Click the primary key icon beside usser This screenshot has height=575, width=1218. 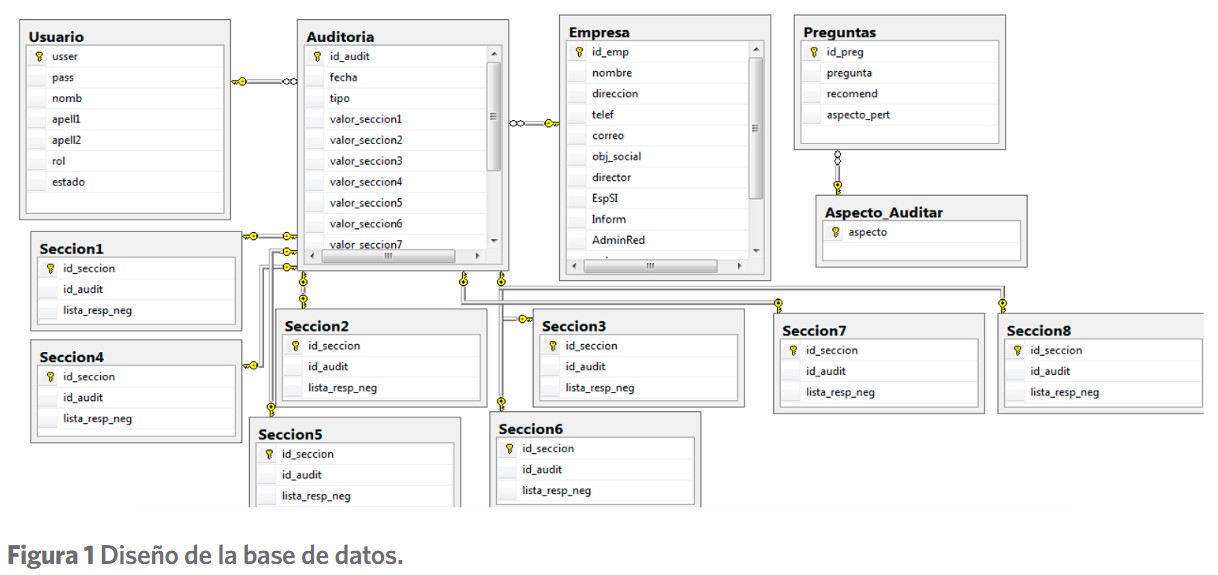[x=39, y=57]
